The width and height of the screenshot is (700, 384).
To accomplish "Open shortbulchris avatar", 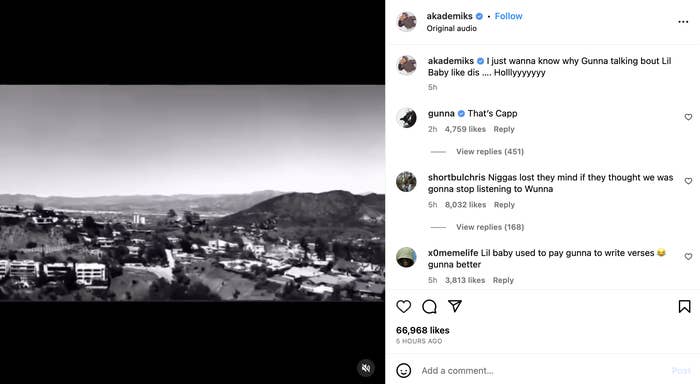I will click(x=406, y=182).
